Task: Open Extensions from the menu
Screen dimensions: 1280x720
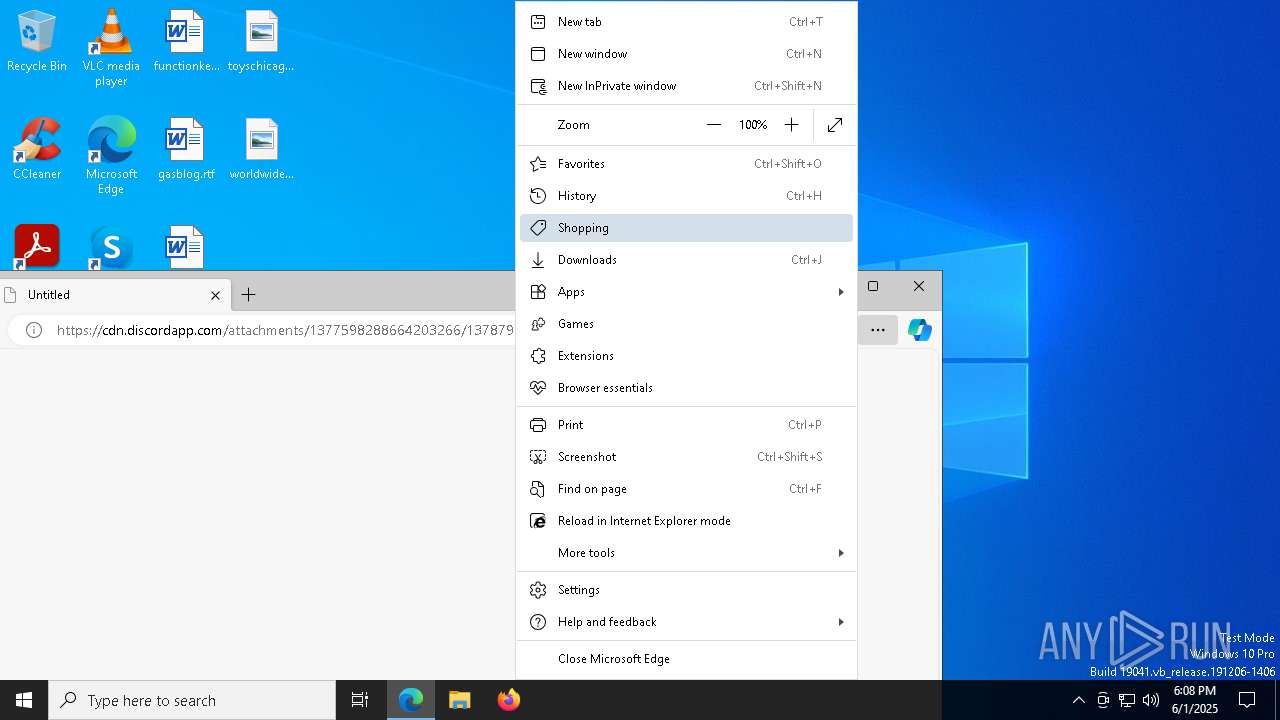Action: pos(686,356)
